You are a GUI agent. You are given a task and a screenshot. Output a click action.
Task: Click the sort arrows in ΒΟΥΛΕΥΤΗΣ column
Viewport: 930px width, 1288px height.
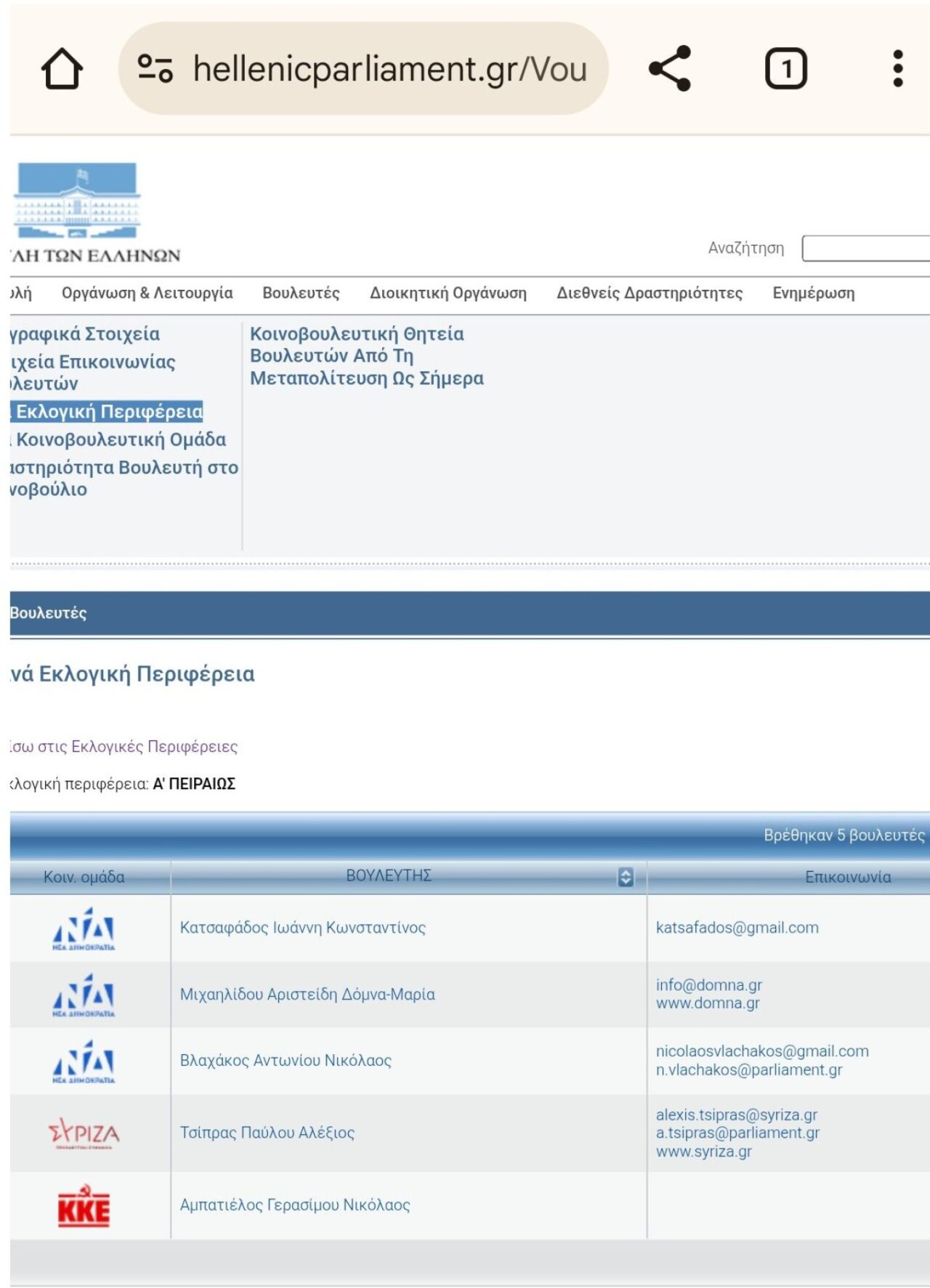click(625, 877)
